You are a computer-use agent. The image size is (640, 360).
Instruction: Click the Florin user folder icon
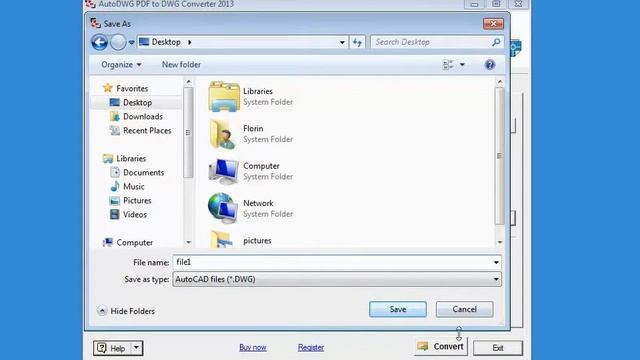pyautogui.click(x=223, y=134)
